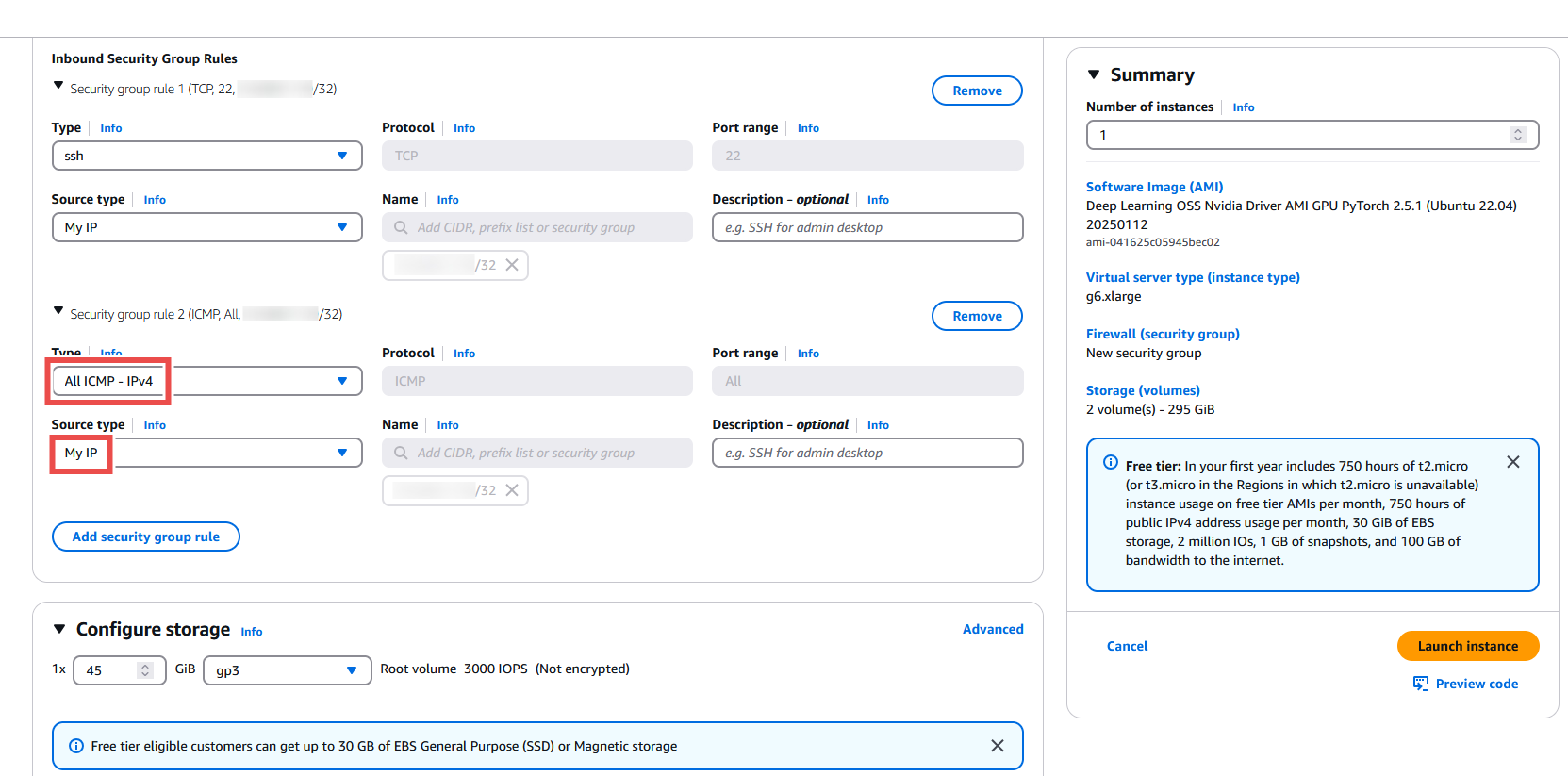Collapse the Configure storage section
The width and height of the screenshot is (1568, 776).
point(59,629)
